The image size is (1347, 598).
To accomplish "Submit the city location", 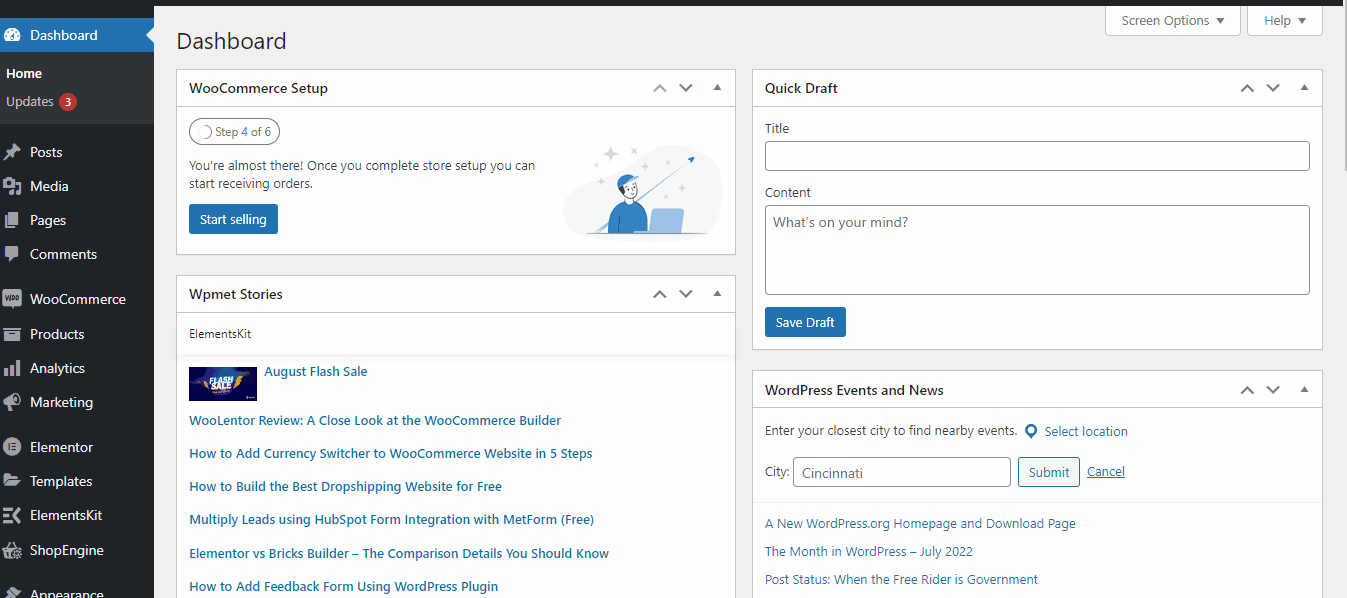I will click(1049, 472).
